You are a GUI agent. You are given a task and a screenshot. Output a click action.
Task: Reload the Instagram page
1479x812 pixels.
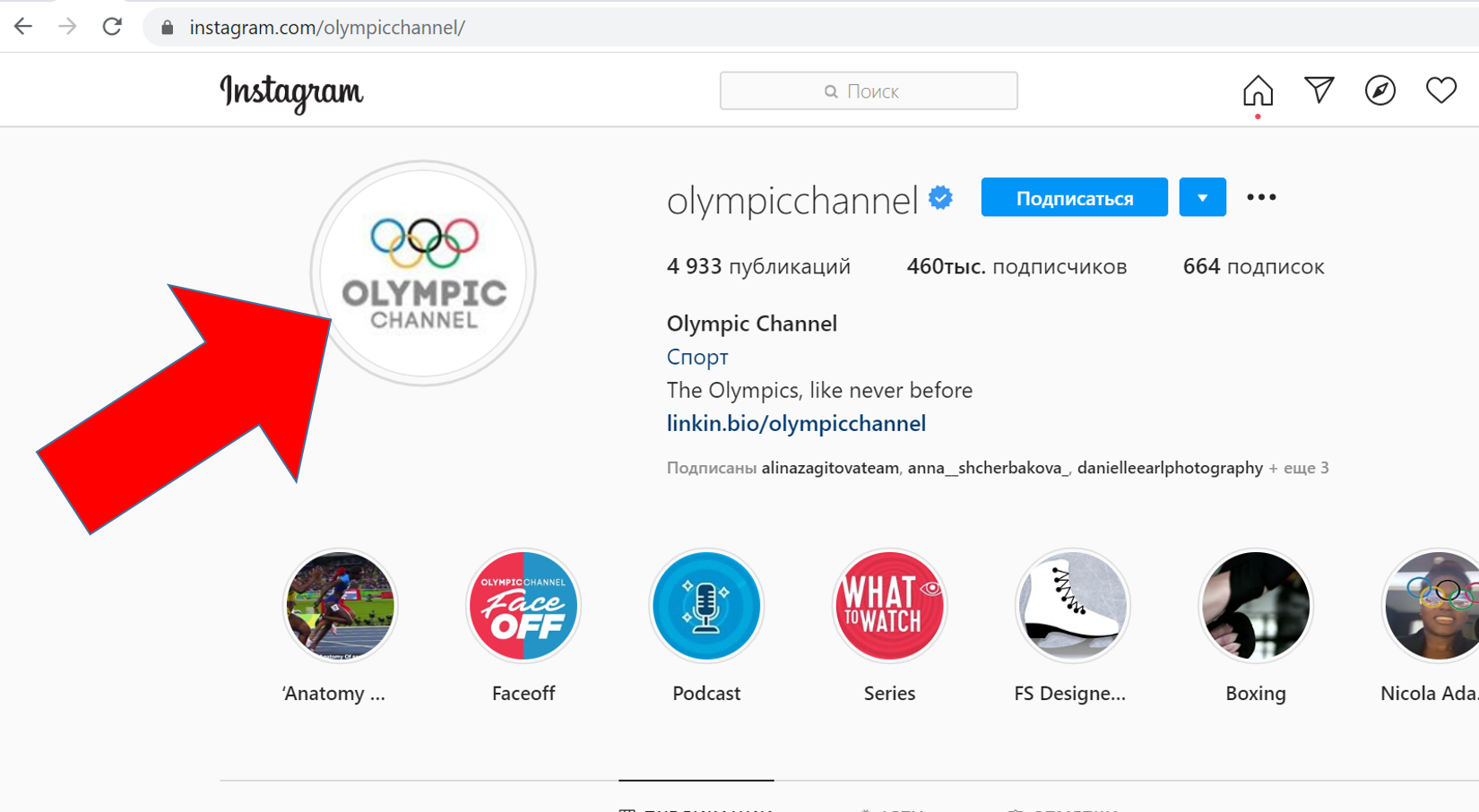112,27
